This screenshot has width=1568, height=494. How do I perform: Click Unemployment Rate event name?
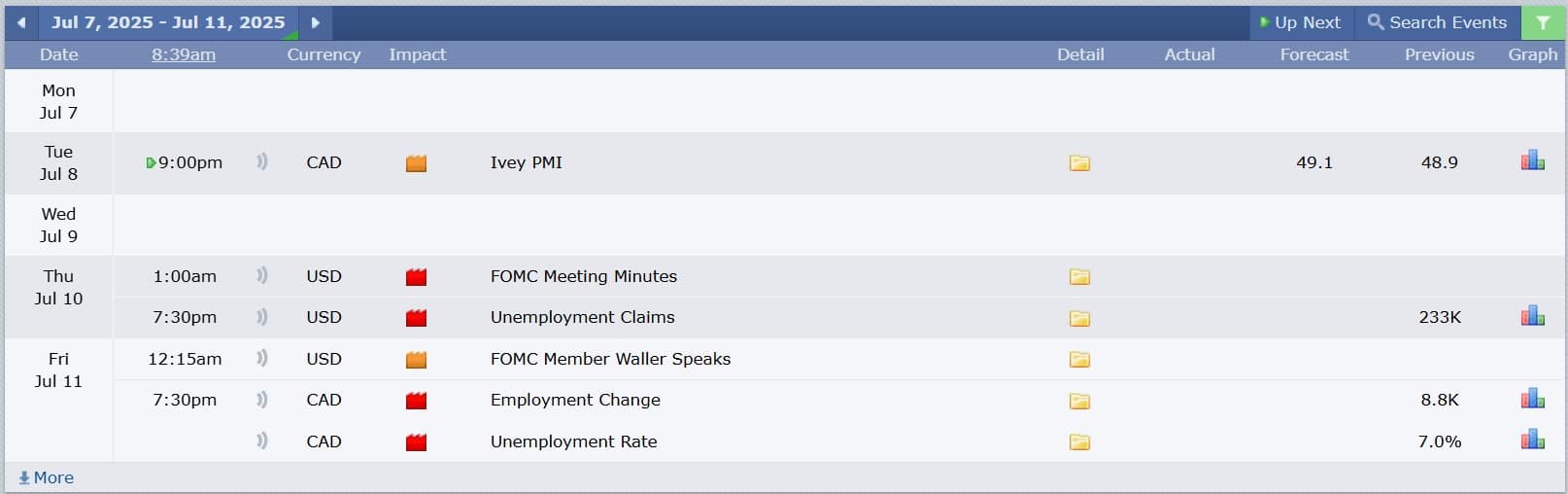click(574, 441)
